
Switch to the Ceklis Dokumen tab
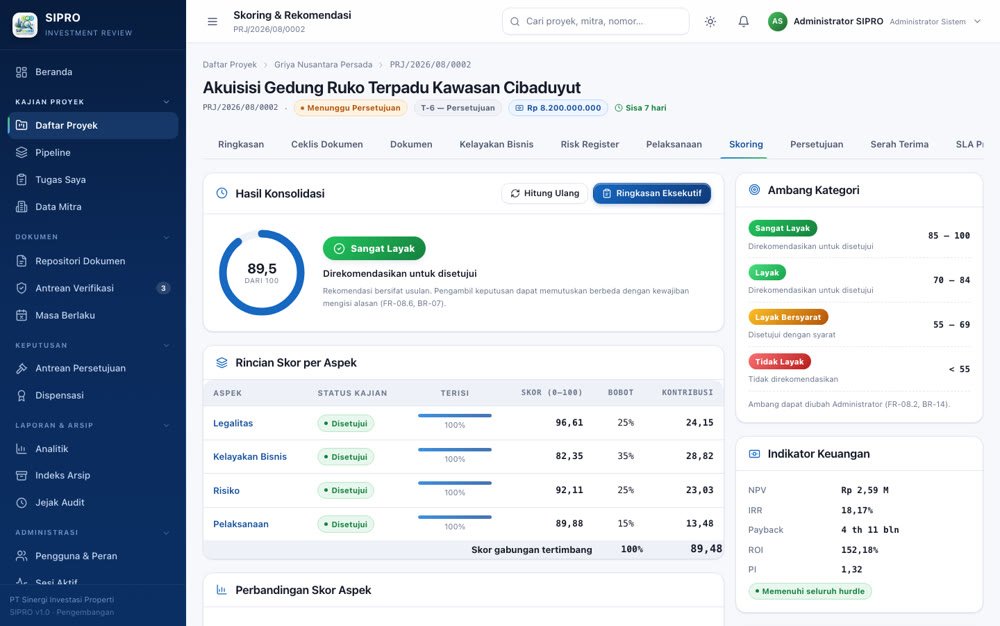pos(327,144)
